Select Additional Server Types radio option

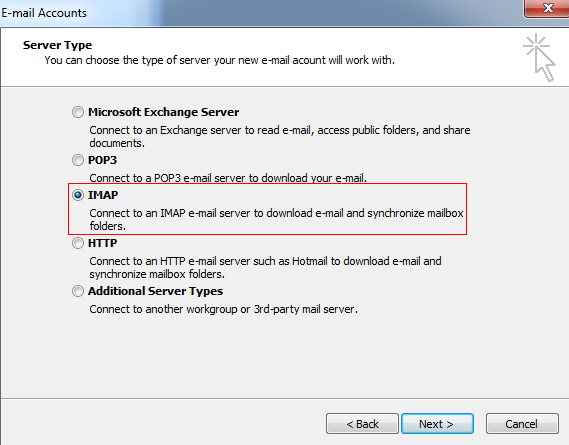tap(78, 291)
